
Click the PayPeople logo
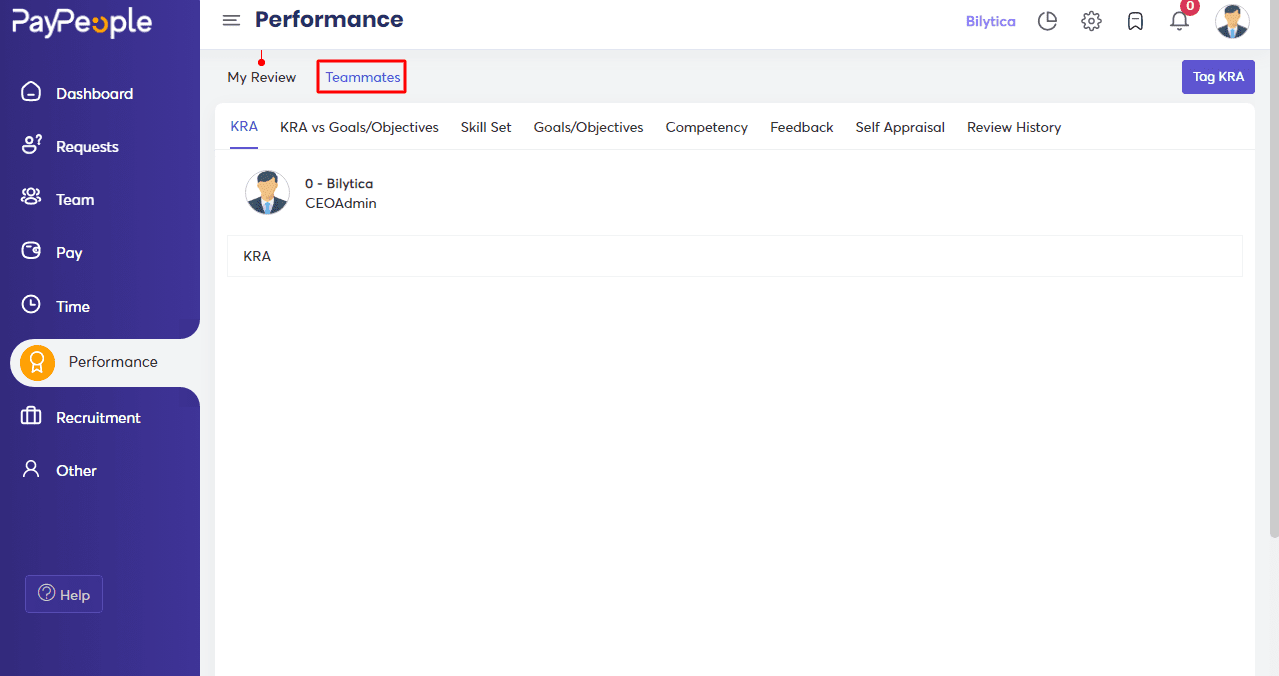[x=82, y=22]
